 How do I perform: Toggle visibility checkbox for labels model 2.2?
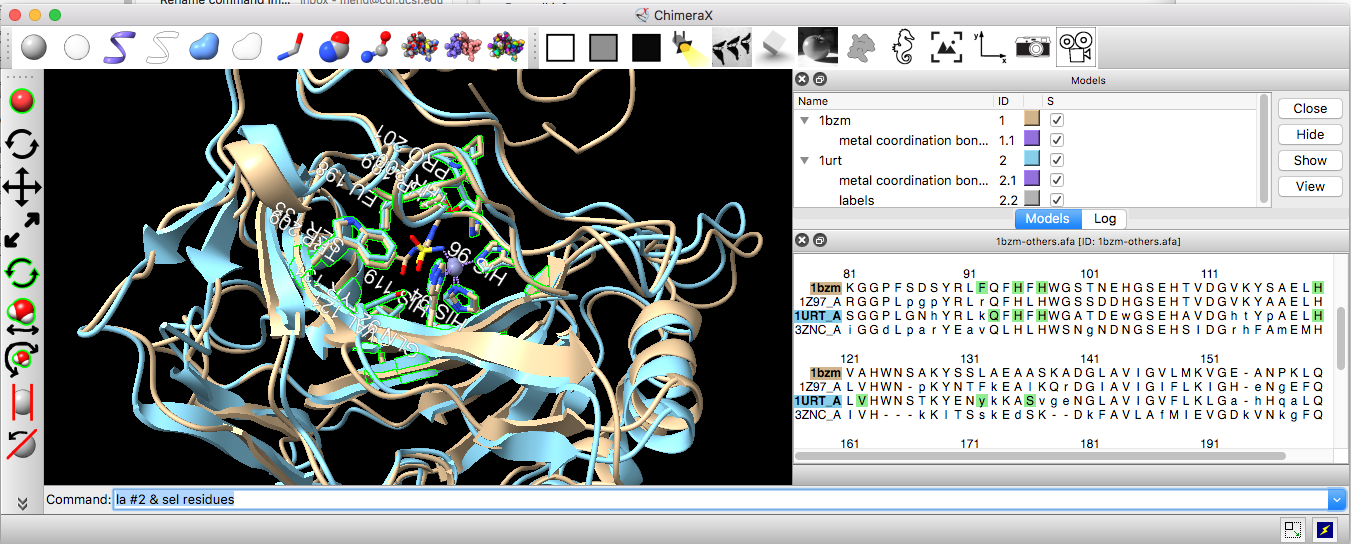pos(1057,200)
